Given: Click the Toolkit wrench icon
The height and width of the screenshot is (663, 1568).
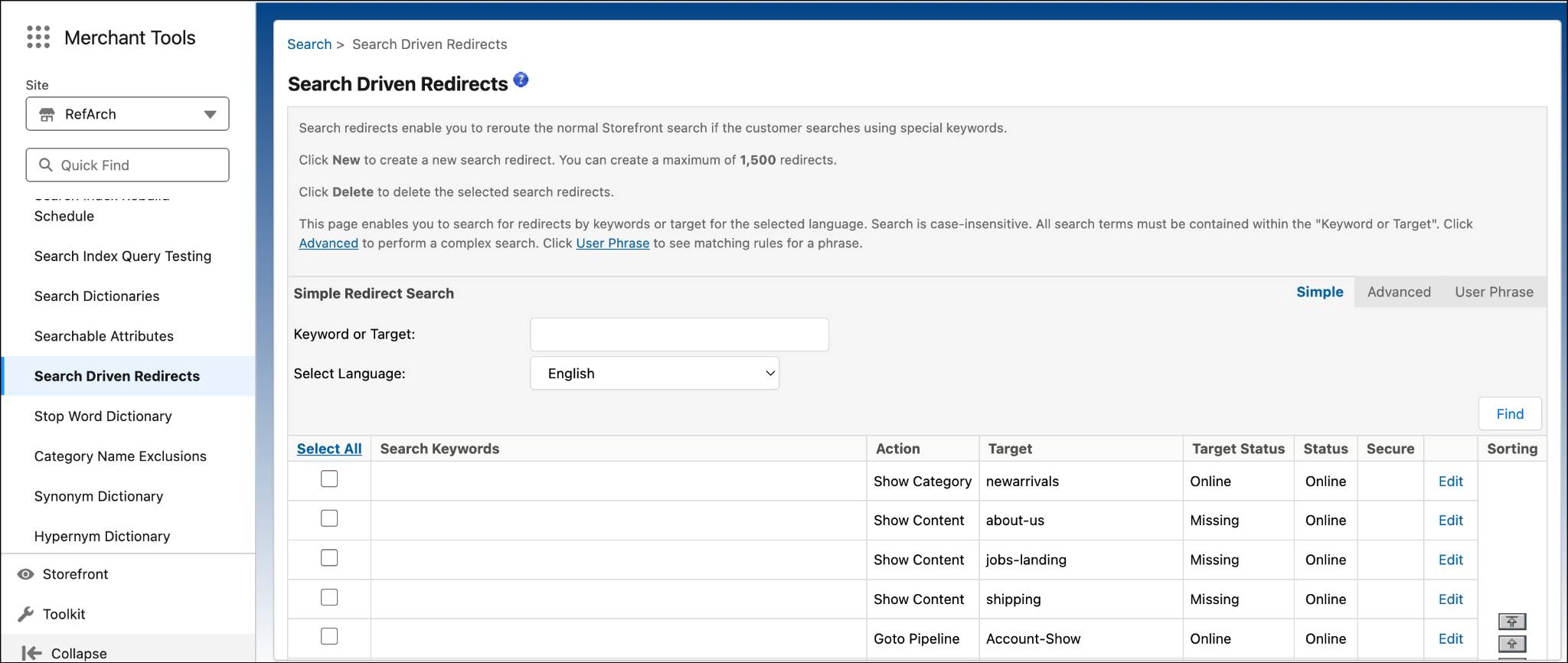Looking at the screenshot, I should coord(26,614).
